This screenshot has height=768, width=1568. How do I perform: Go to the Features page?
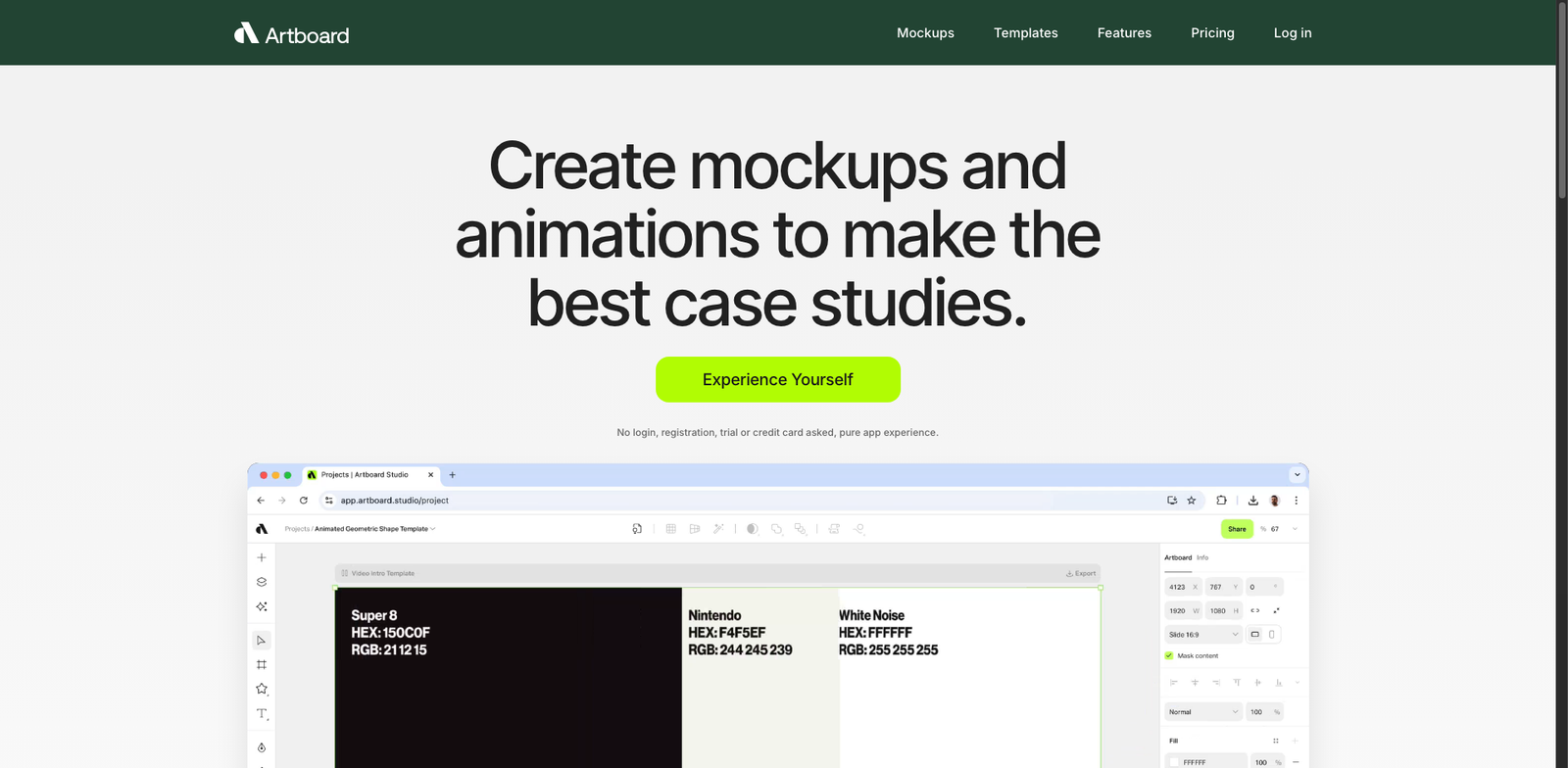(1124, 32)
